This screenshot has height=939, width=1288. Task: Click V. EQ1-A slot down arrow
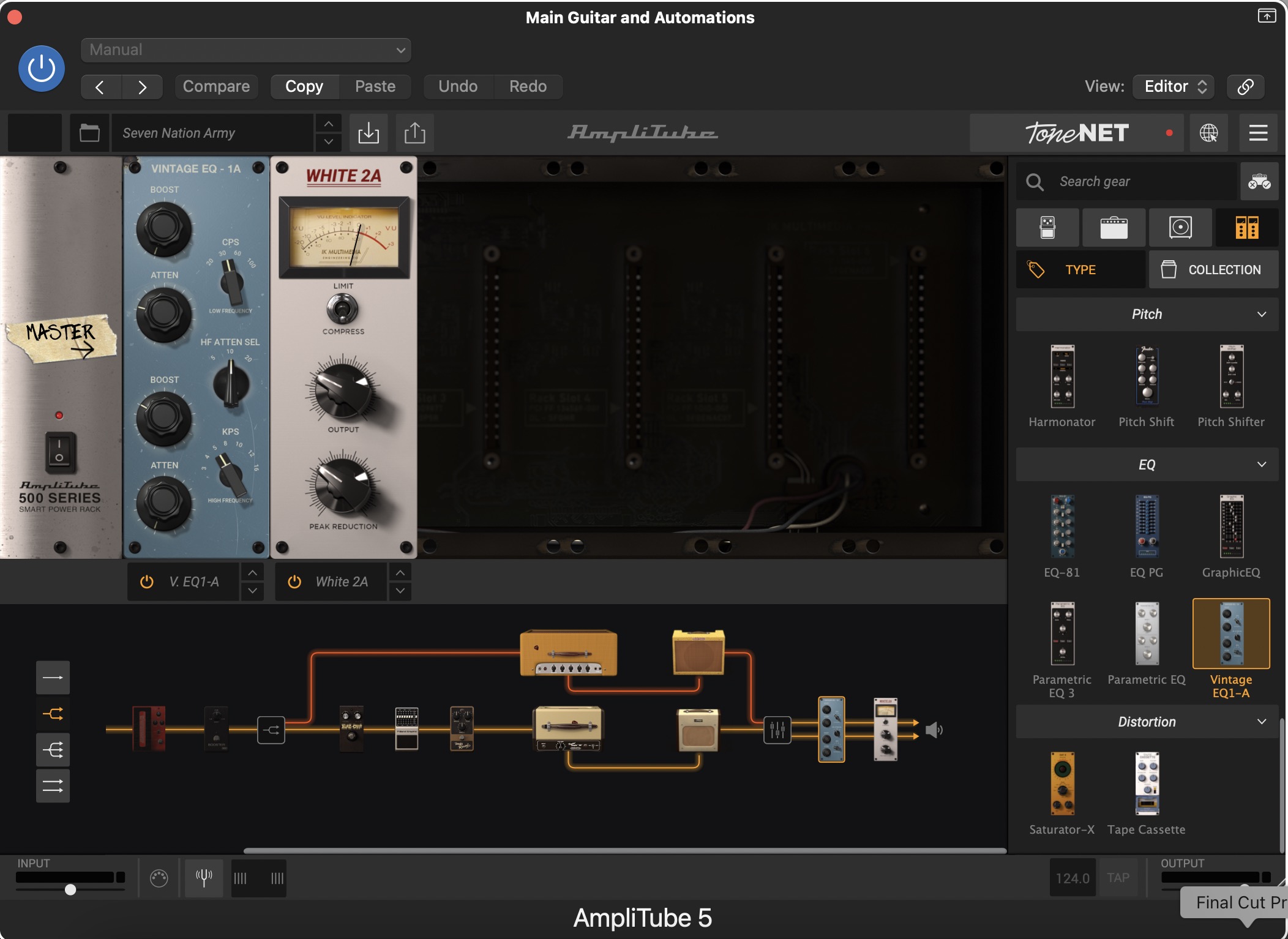point(252,591)
